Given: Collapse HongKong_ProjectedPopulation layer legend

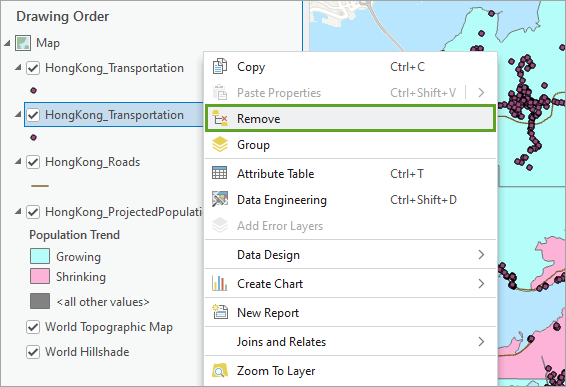Looking at the screenshot, I should pos(18,212).
